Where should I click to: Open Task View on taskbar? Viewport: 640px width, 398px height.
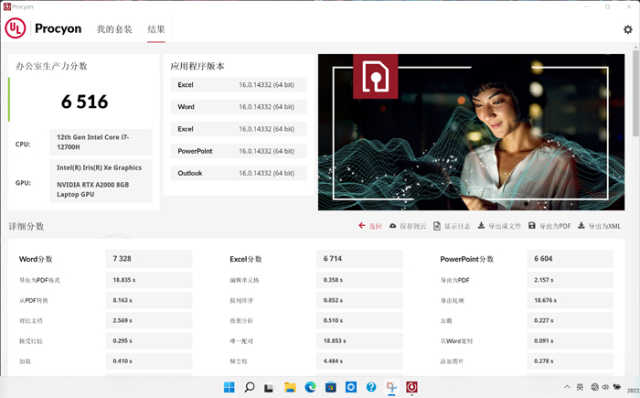pyautogui.click(x=269, y=387)
